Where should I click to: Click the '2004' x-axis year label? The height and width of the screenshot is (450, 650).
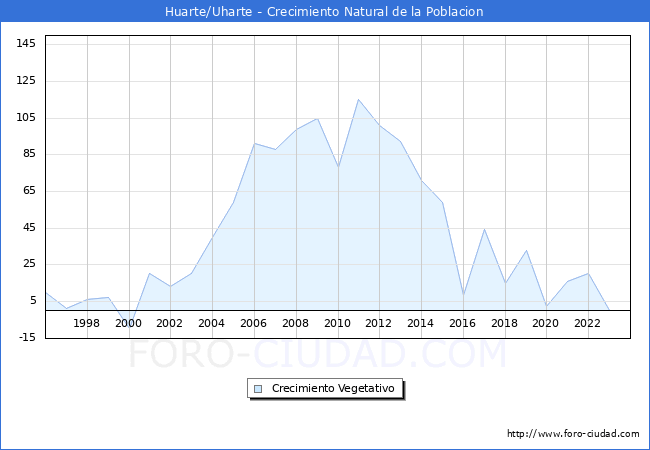(212, 323)
